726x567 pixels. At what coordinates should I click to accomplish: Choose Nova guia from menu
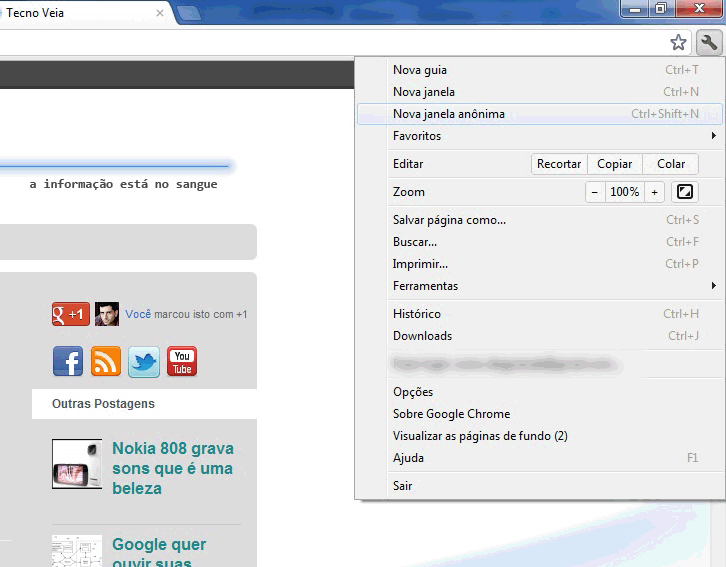point(540,70)
